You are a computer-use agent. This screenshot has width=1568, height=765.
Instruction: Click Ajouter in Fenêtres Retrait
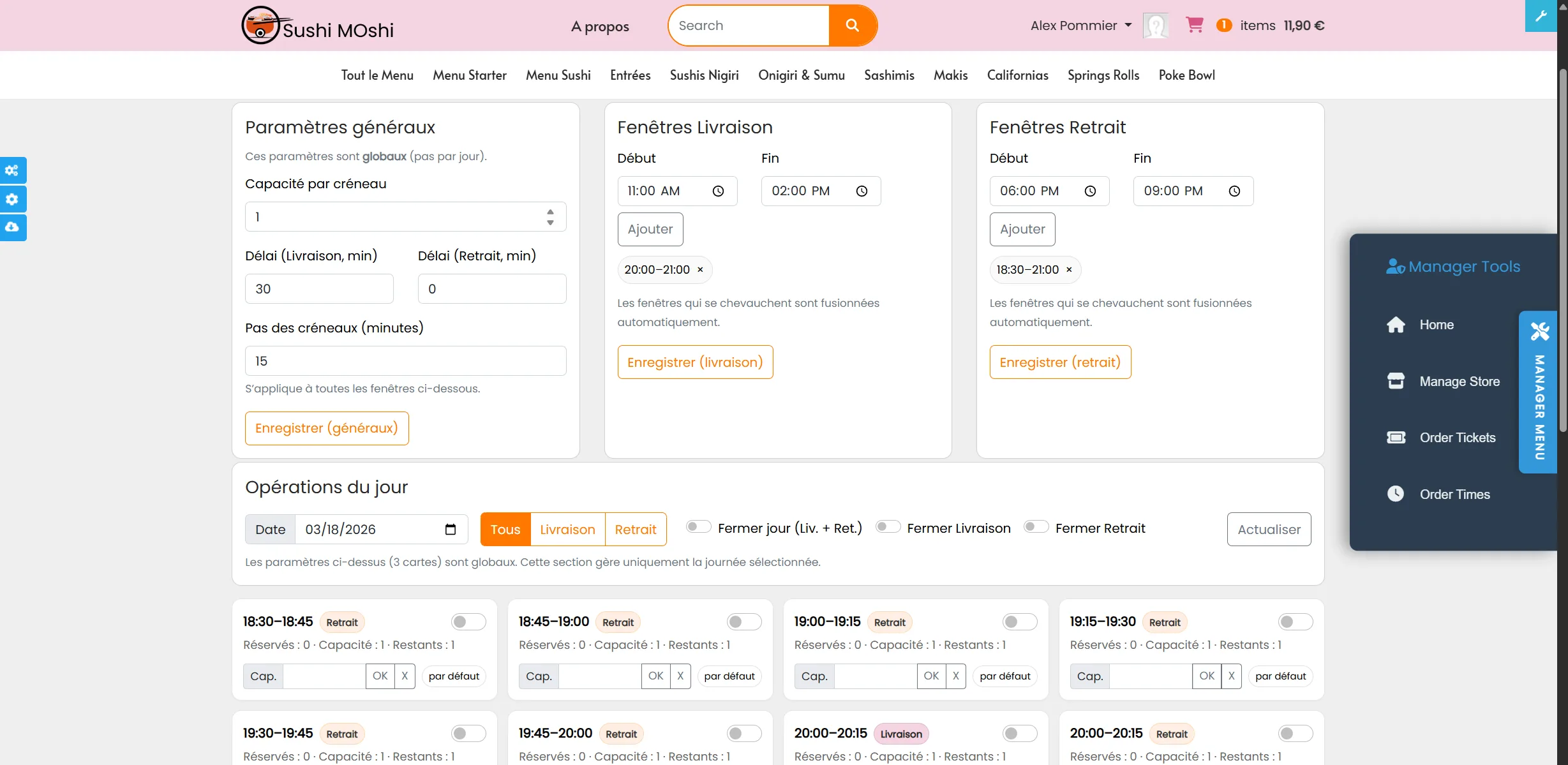(x=1022, y=229)
